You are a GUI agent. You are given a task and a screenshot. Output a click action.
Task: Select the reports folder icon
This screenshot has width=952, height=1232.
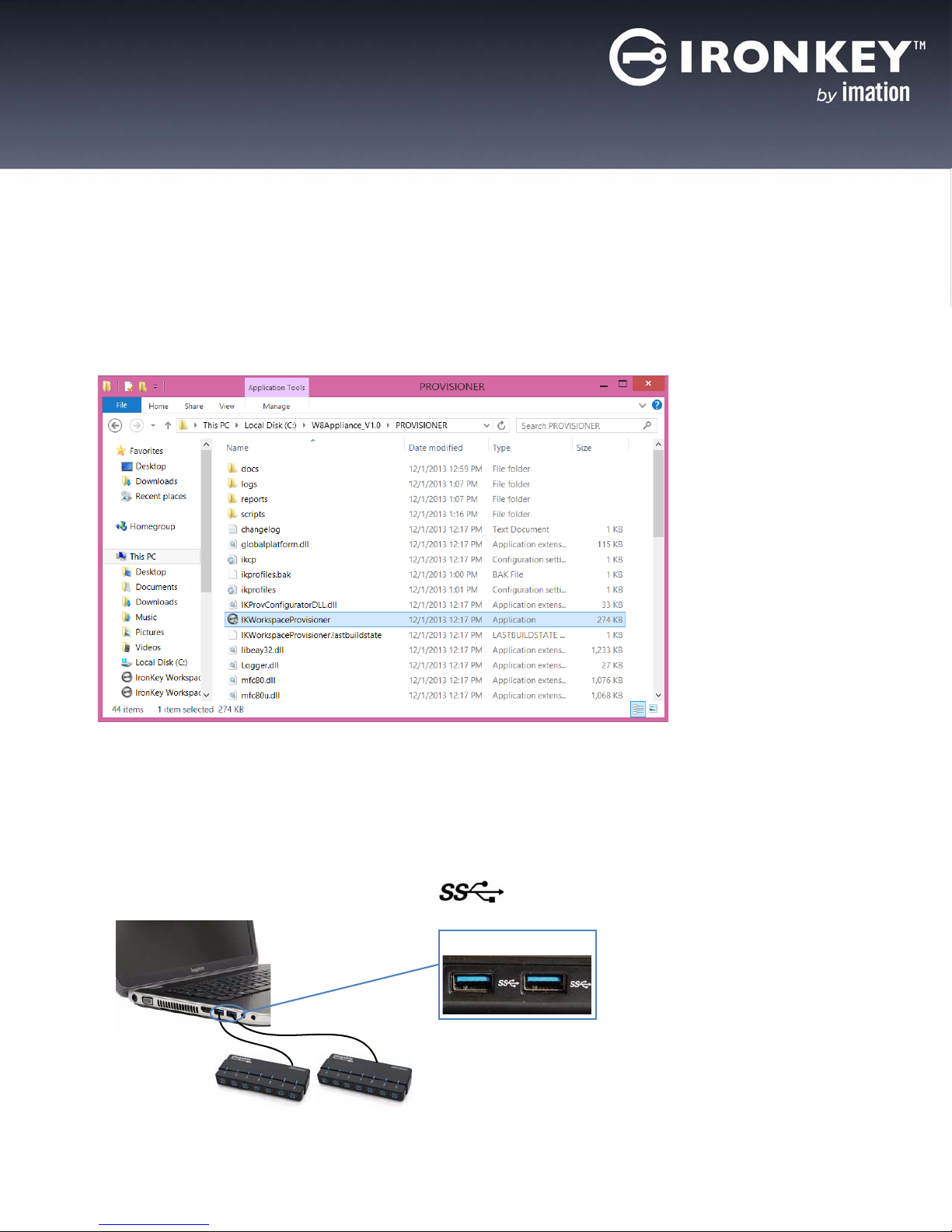[x=232, y=498]
